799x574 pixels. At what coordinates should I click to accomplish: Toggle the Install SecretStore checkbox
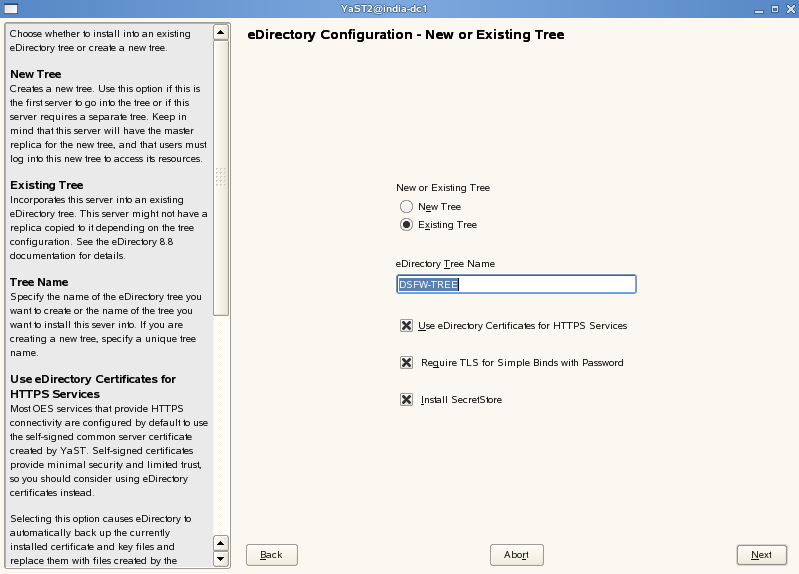tap(406, 399)
